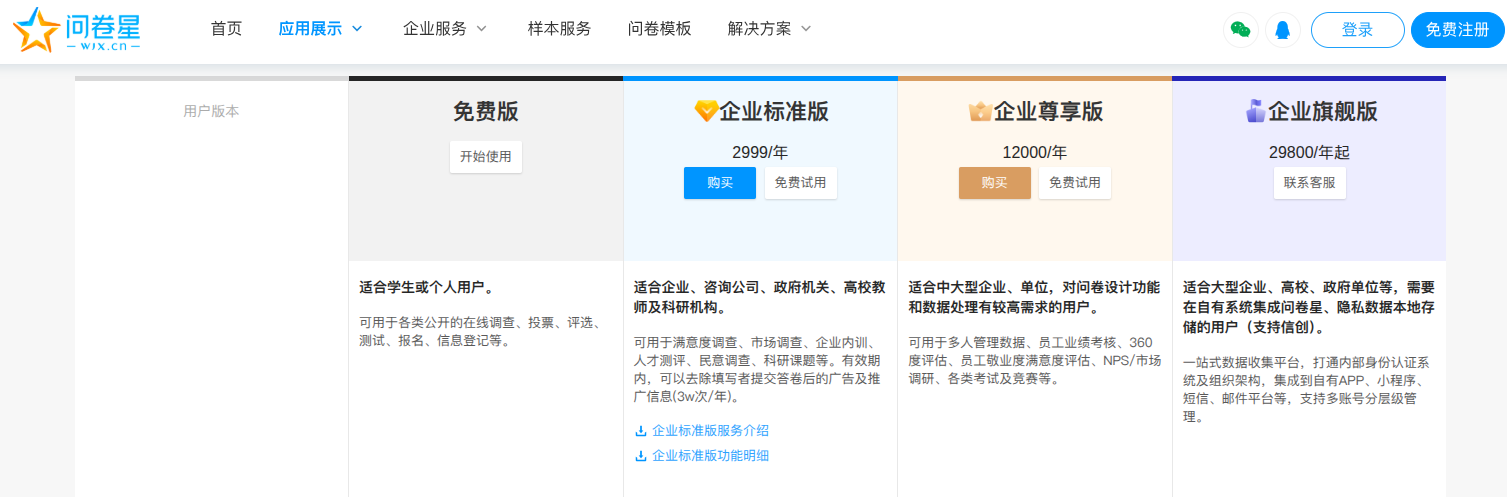
Task: Click the 用户版本 row label
Action: 211,111
